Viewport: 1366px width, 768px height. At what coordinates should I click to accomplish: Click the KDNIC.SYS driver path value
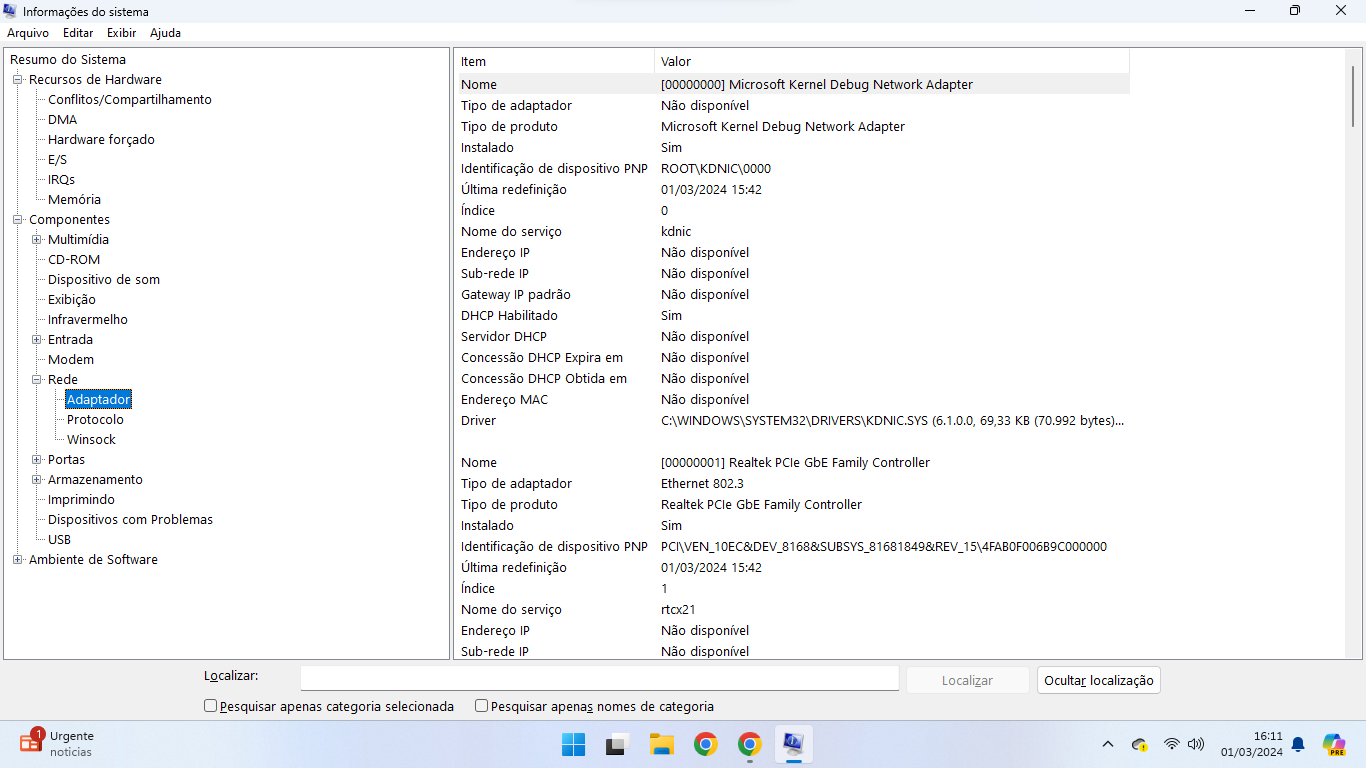[x=892, y=421]
